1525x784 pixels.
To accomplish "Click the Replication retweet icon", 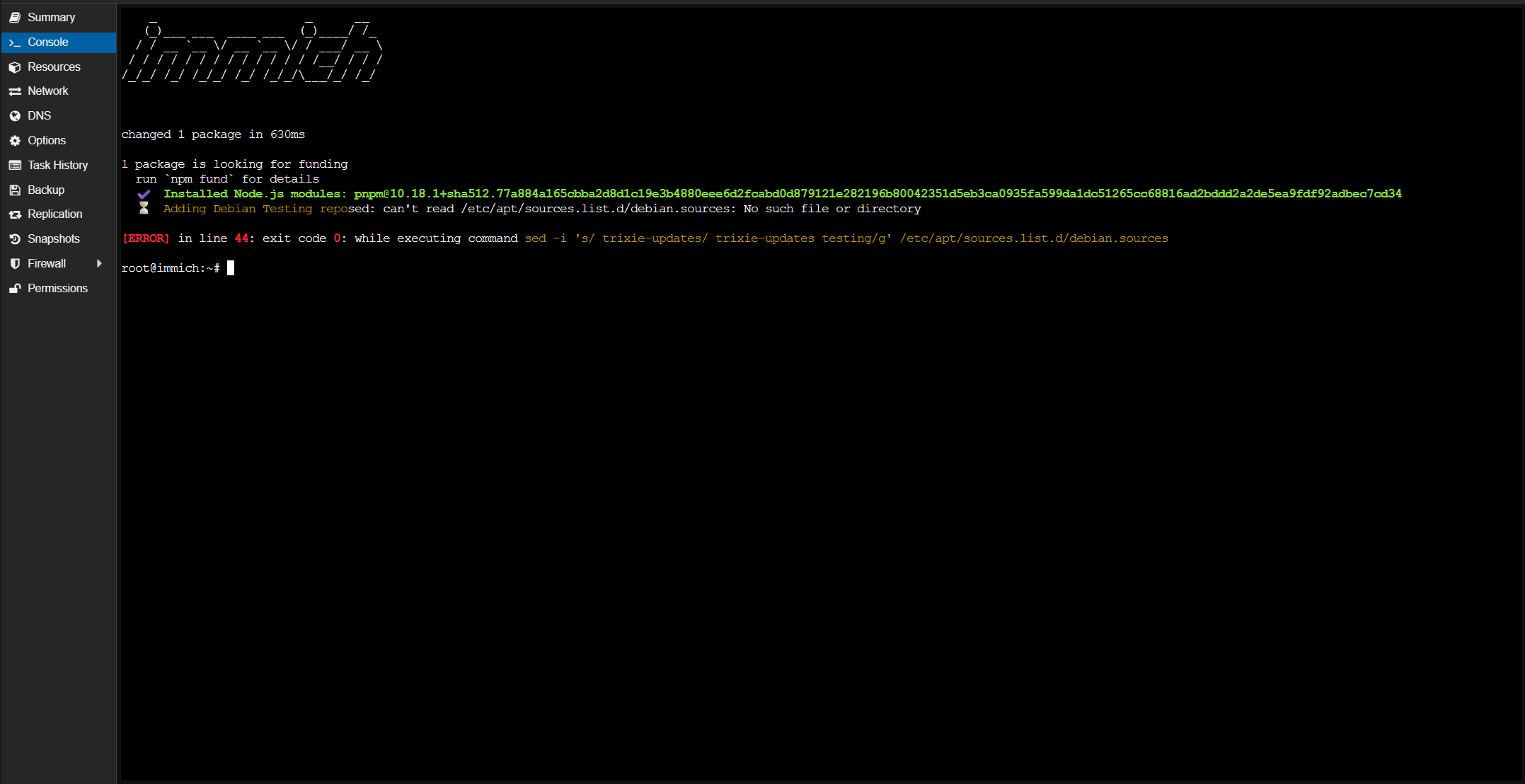I will coord(15,214).
